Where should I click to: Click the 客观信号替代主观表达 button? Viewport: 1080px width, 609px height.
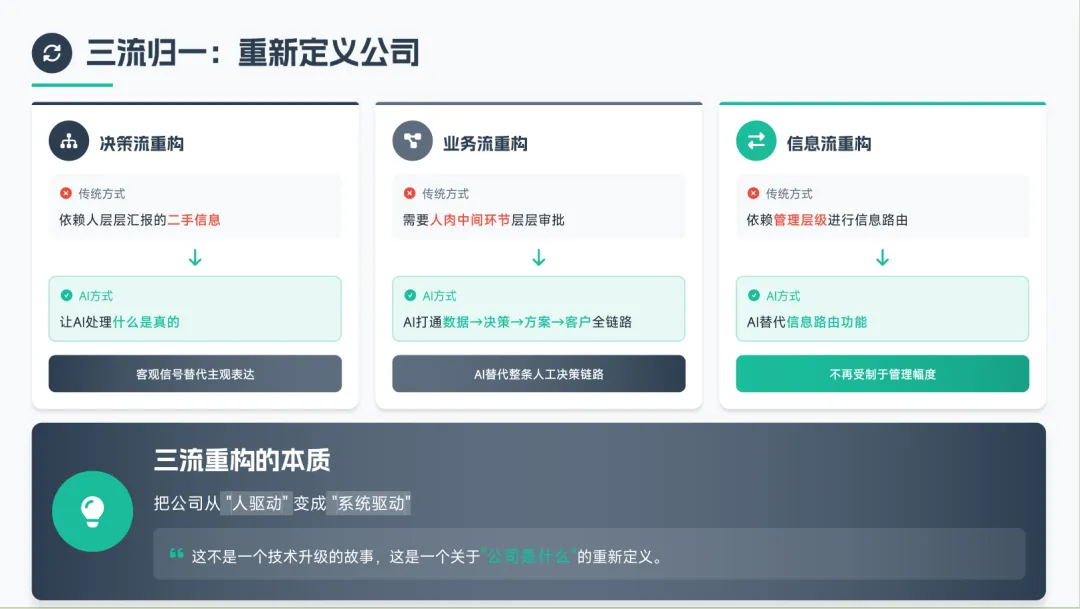[195, 373]
